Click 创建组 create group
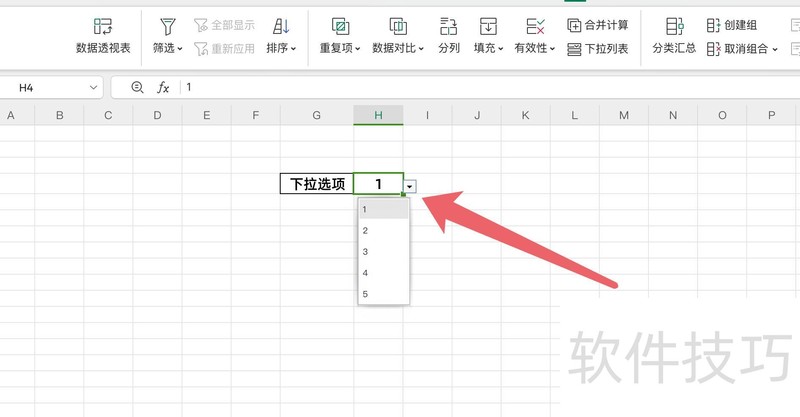This screenshot has height=417, width=800. 731,25
